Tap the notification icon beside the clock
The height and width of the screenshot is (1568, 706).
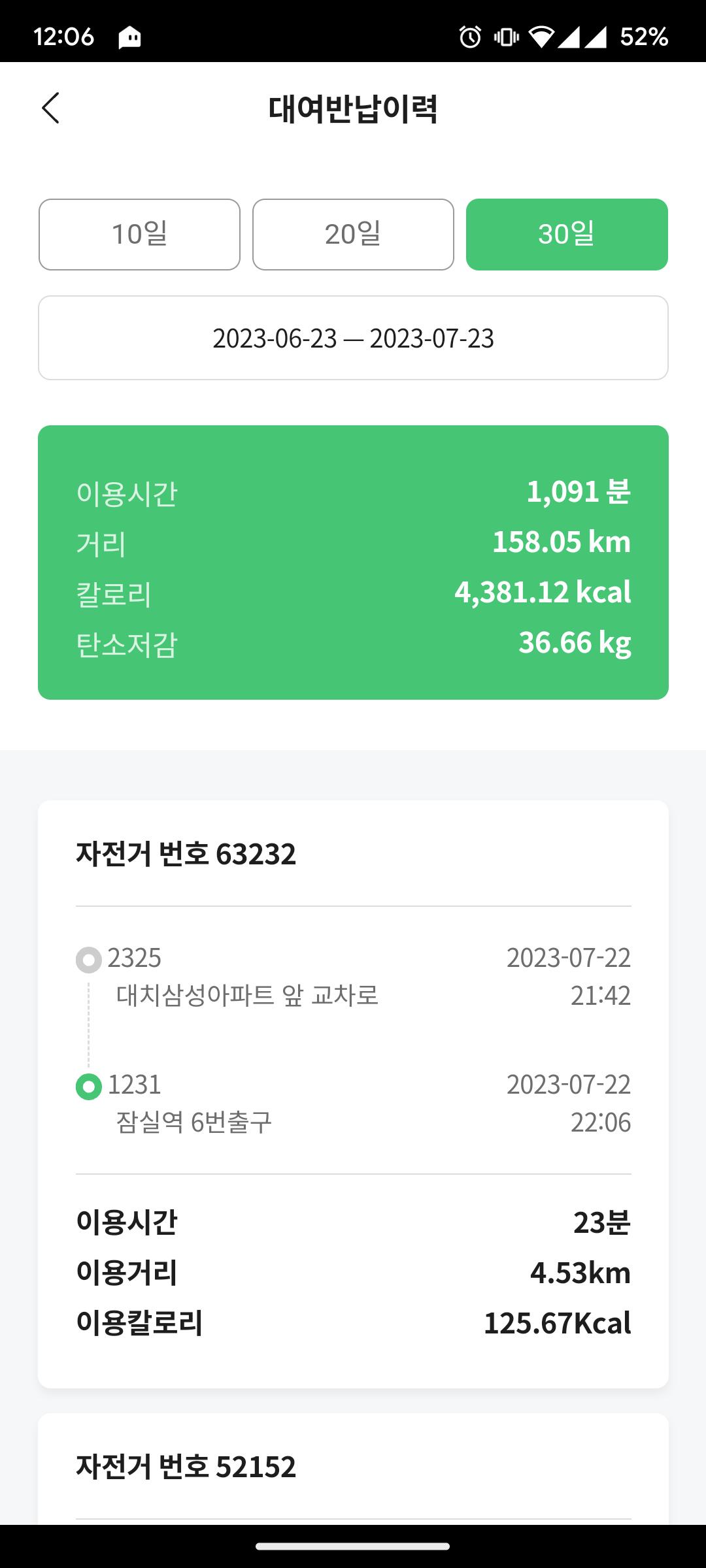[129, 37]
